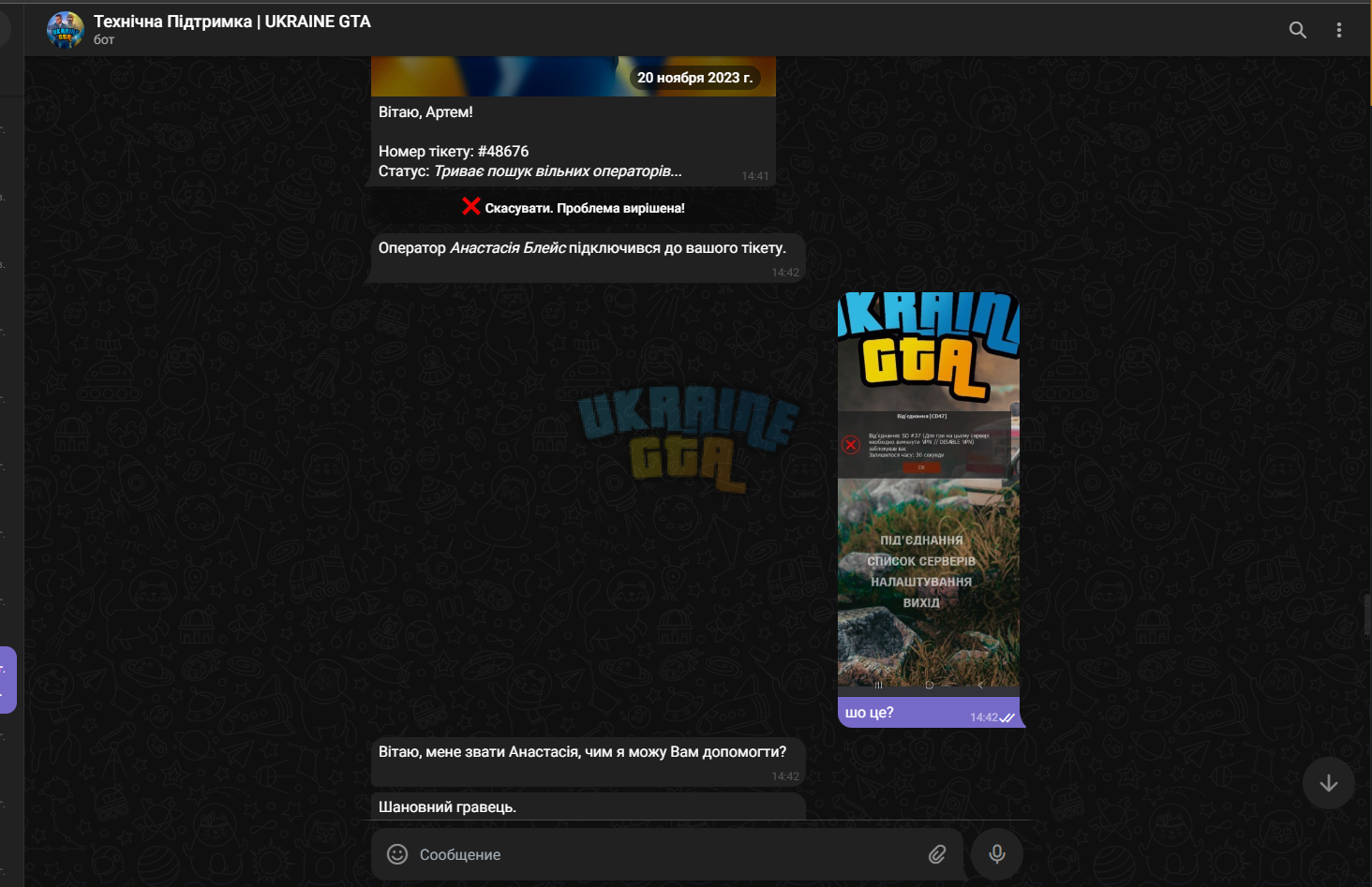This screenshot has width=1372, height=887.
Task: Attach a file with the paperclip icon
Action: 937,854
